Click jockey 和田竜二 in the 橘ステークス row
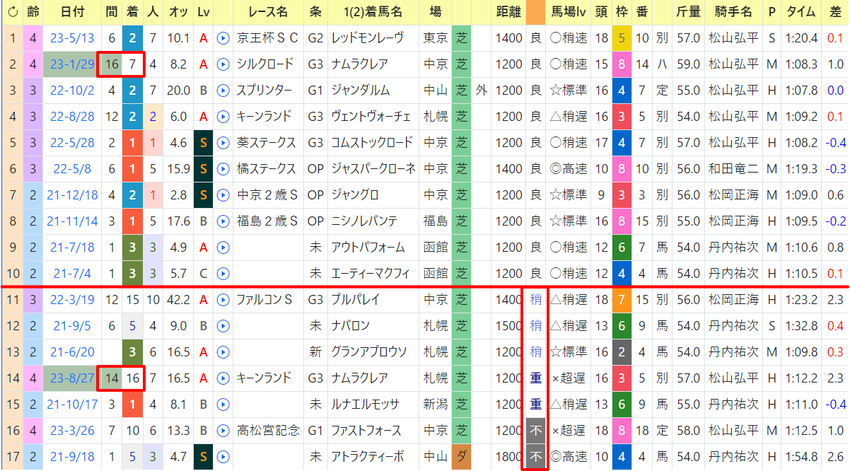The image size is (850, 471). tap(733, 169)
